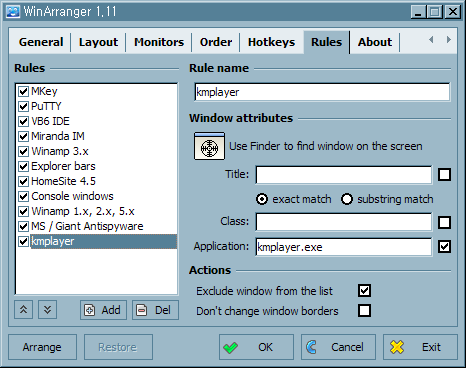
Task: Select the substring match radio button
Action: (x=347, y=199)
